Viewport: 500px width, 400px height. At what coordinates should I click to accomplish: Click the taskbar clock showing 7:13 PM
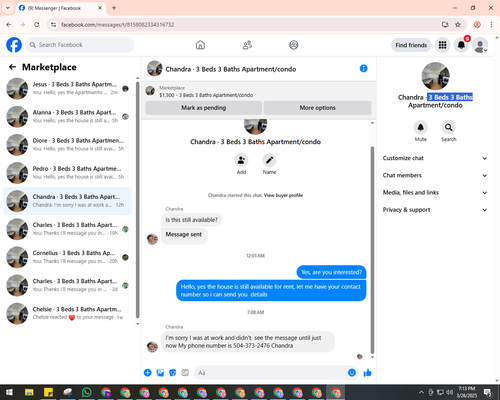pos(467,392)
